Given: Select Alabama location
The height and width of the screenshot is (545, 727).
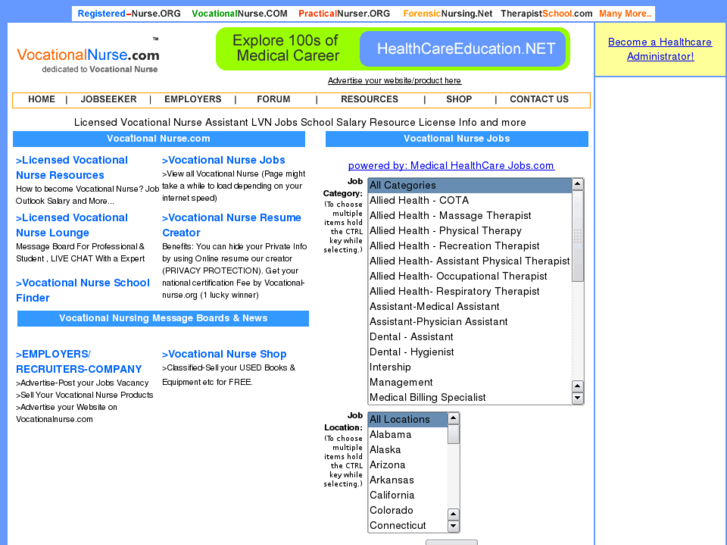Looking at the screenshot, I should [x=408, y=435].
